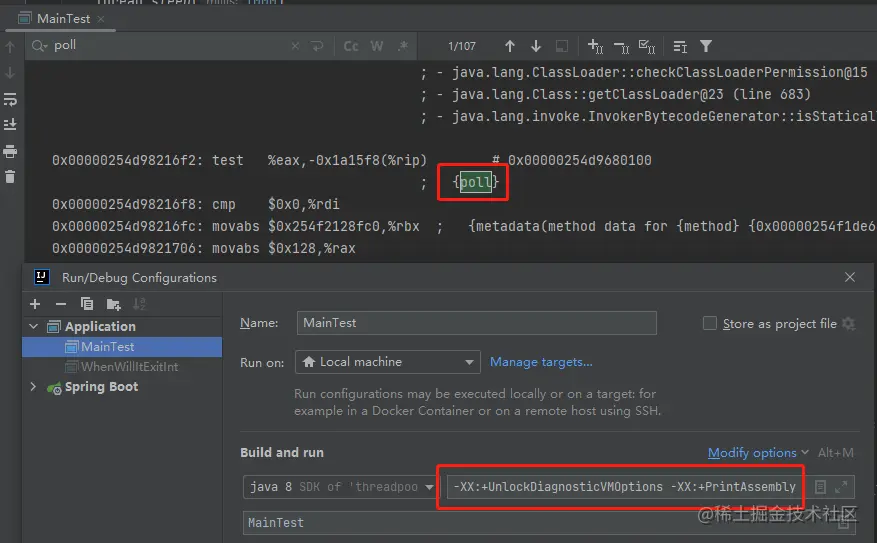Image resolution: width=877 pixels, height=543 pixels.
Task: Toggle Regex (.*) search option
Action: click(x=403, y=46)
